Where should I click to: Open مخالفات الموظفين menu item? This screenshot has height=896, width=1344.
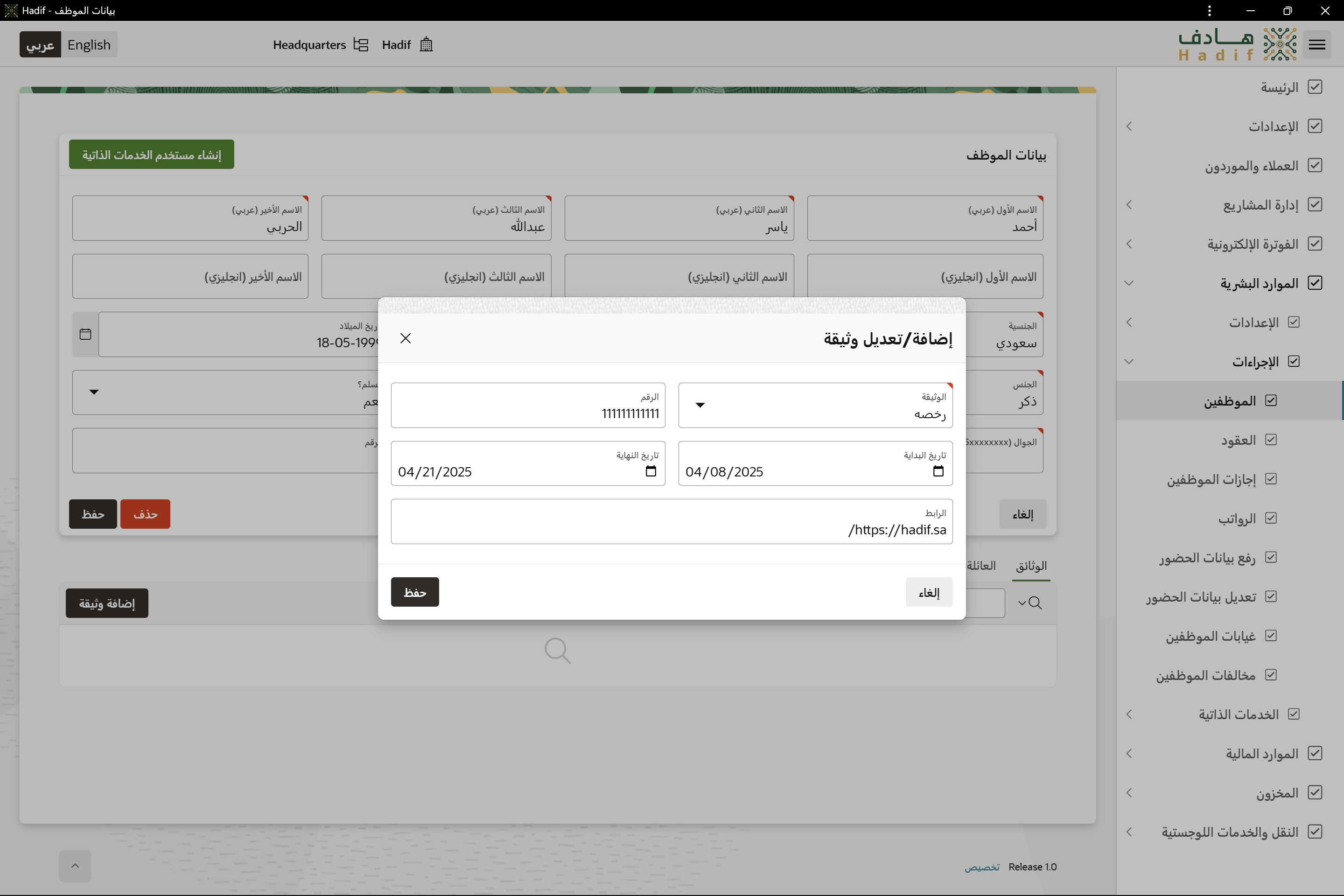tap(1206, 675)
